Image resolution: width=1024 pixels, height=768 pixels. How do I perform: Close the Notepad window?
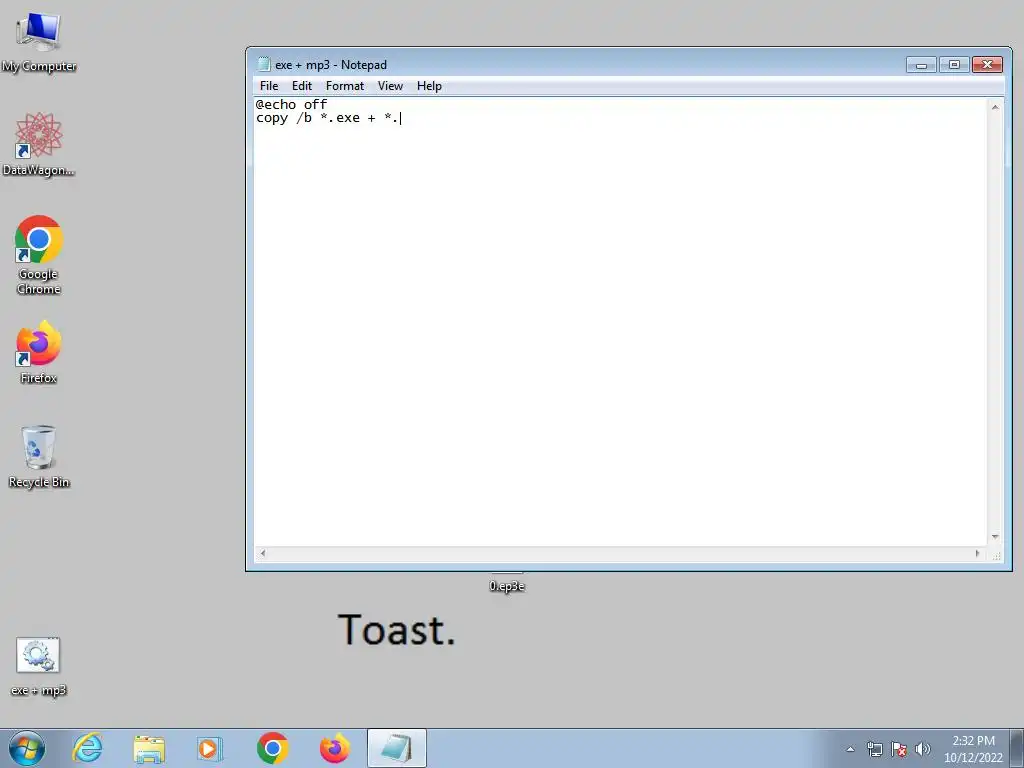987,65
